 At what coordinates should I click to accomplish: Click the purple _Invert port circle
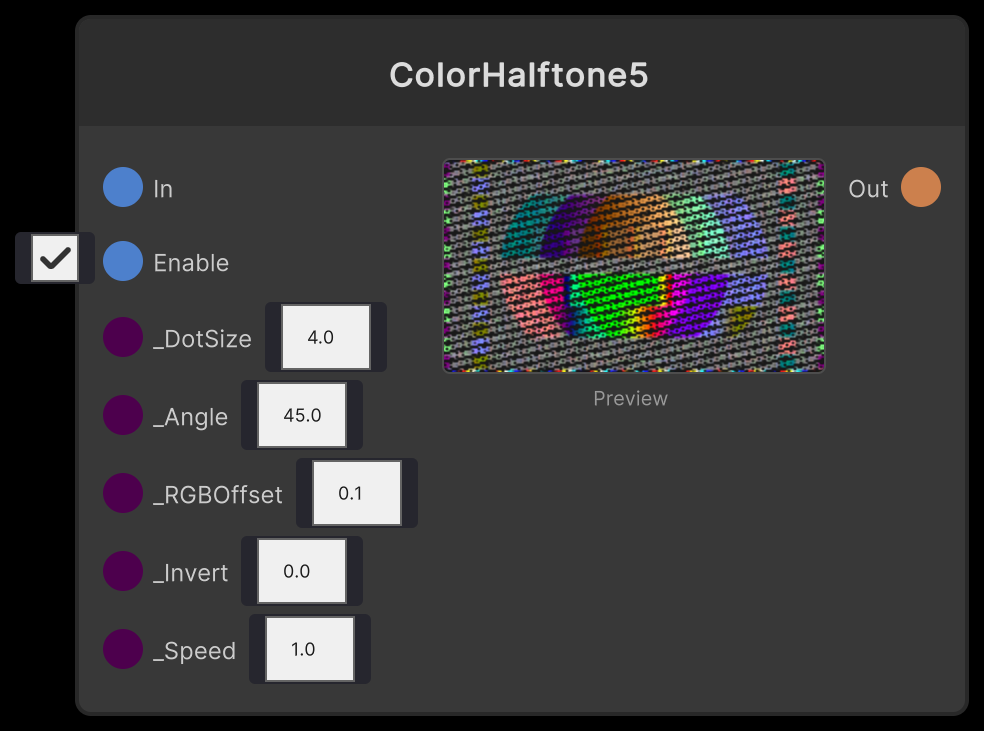122,571
